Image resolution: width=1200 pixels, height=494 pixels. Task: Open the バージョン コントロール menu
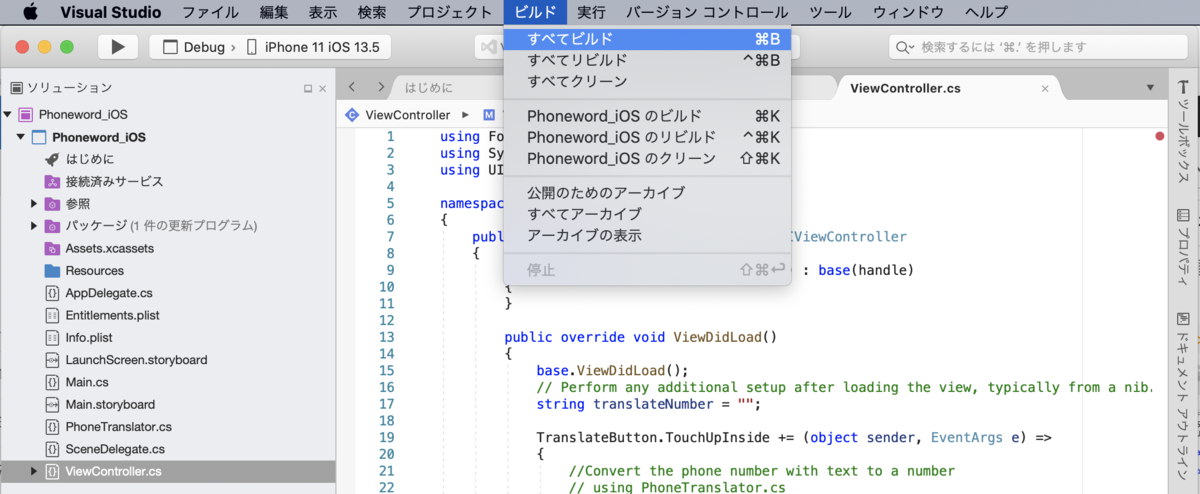tap(707, 12)
